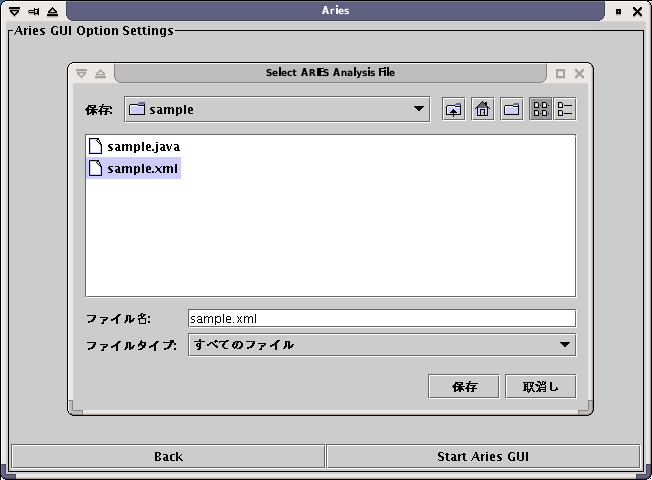Click the sample.xml file icon
This screenshot has height=480, width=652.
96,168
